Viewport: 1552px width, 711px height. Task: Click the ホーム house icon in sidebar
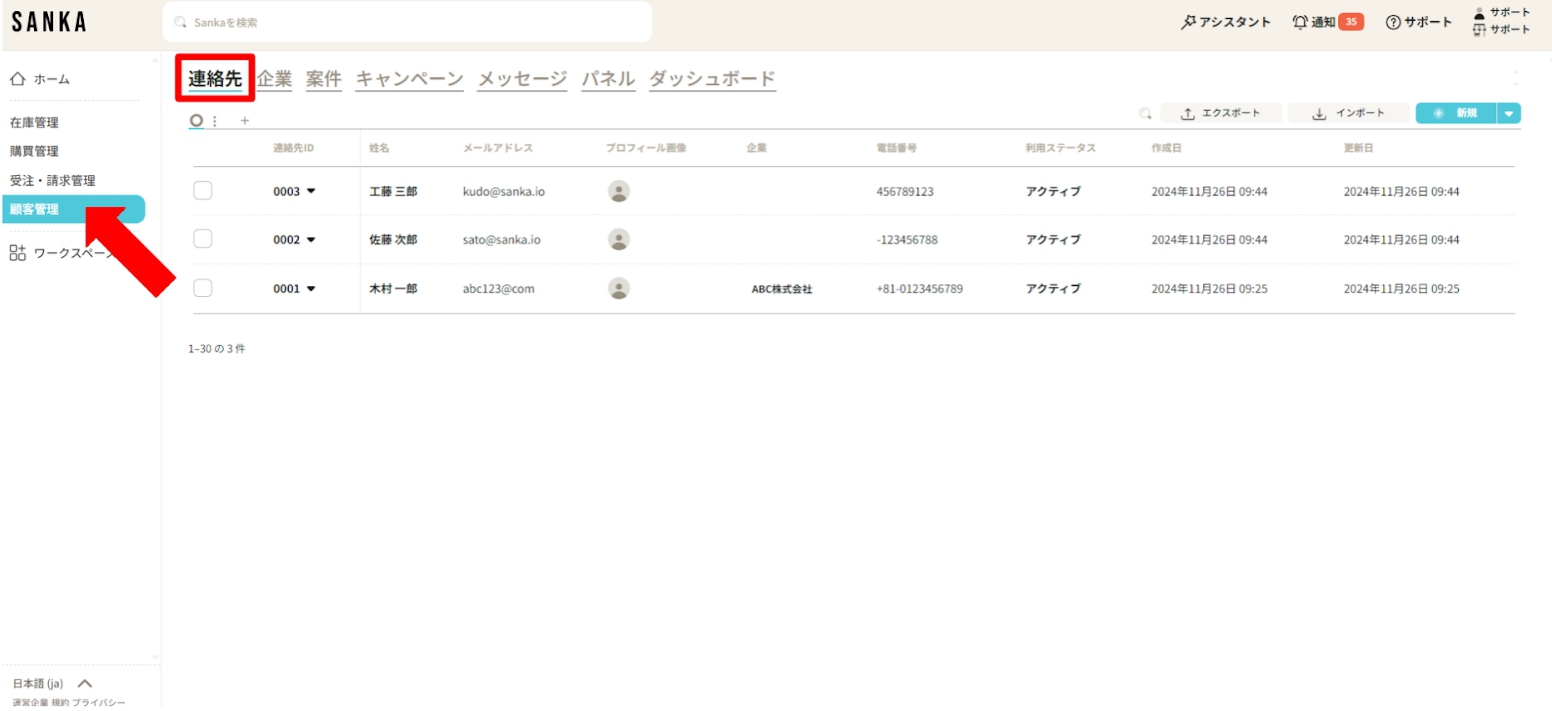coord(18,79)
